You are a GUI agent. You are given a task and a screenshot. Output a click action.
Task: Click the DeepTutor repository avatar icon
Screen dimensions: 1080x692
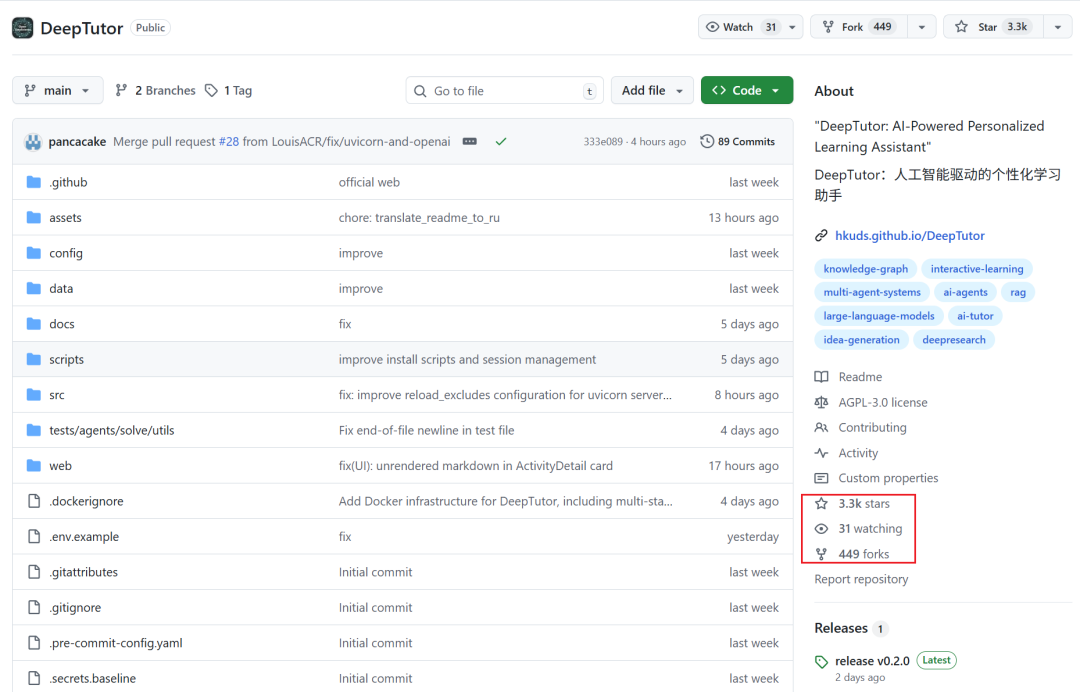click(x=23, y=28)
